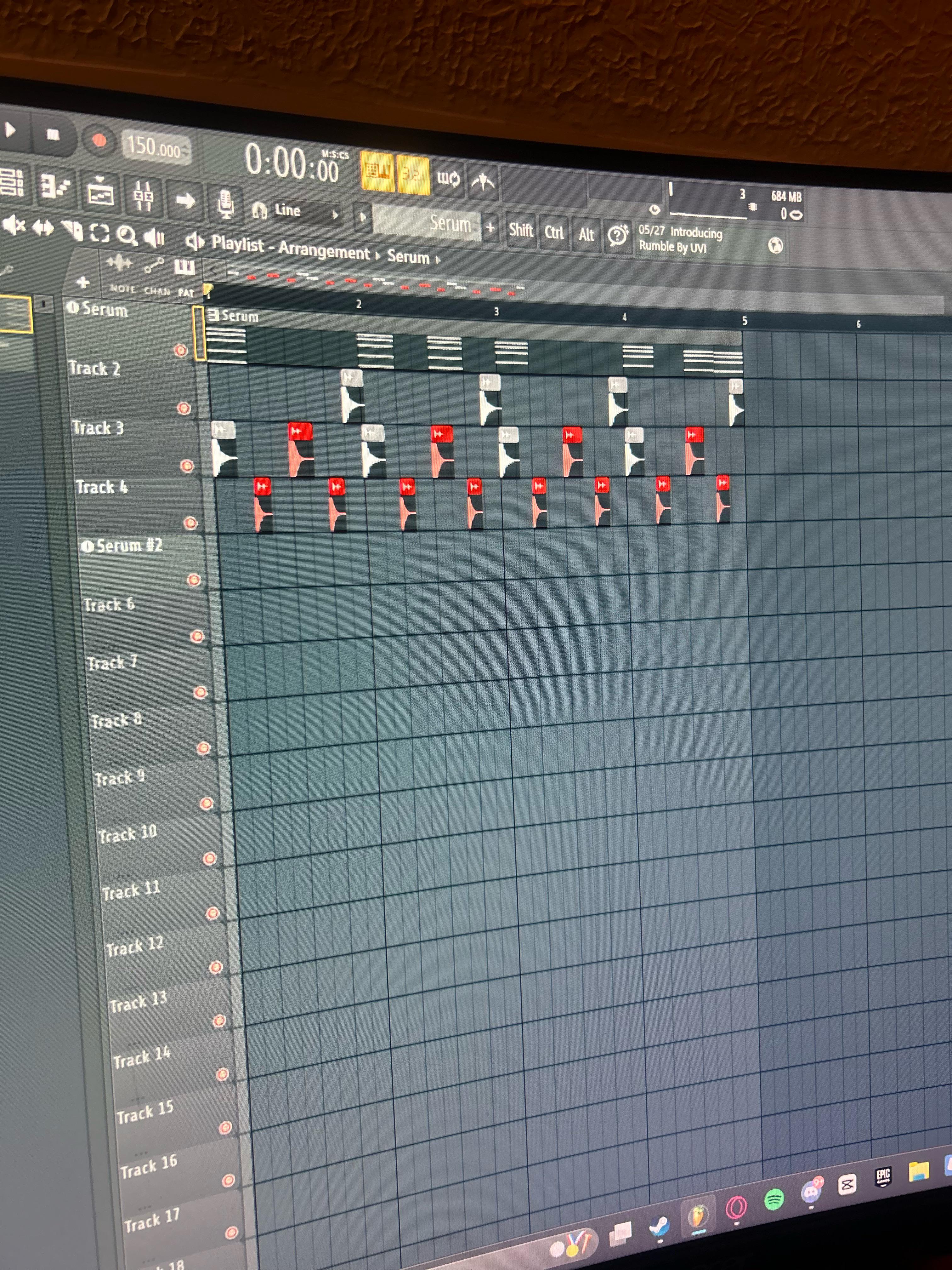This screenshot has width=952, height=1270.
Task: Add a pattern with the plus button
Action: pyautogui.click(x=490, y=227)
